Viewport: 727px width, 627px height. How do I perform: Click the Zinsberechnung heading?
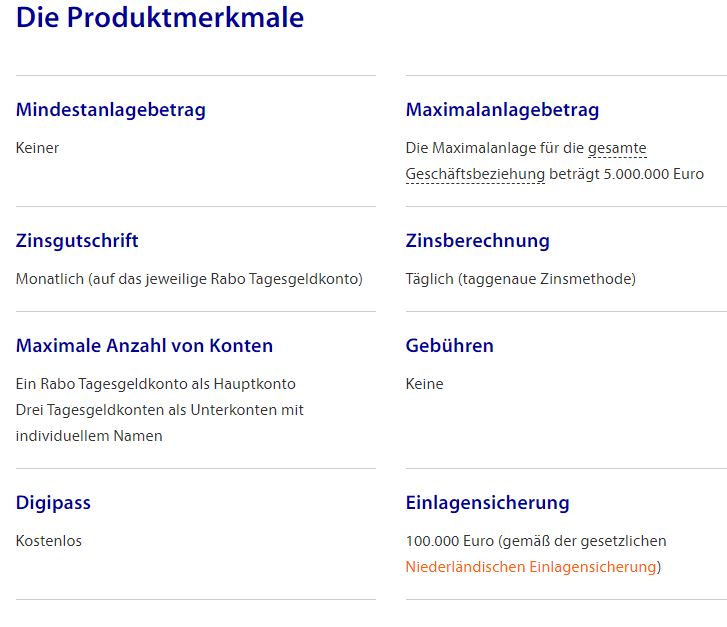pyautogui.click(x=478, y=241)
